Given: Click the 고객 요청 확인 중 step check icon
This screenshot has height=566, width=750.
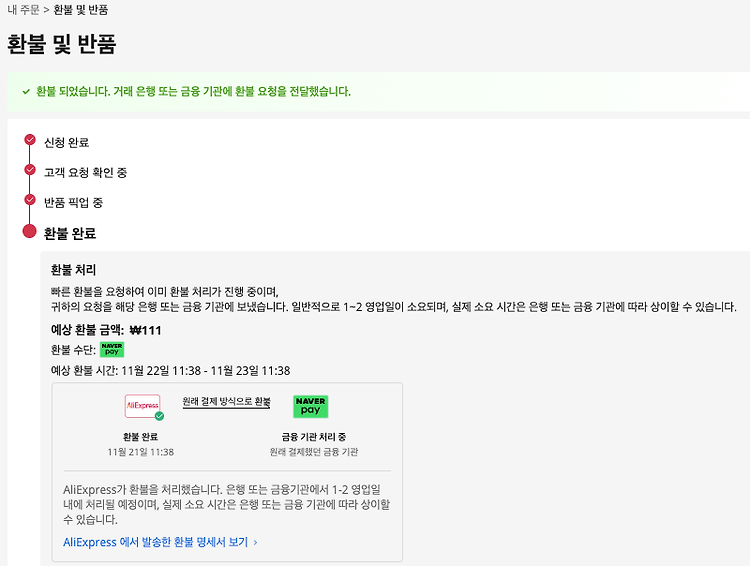Looking at the screenshot, I should (30, 169).
